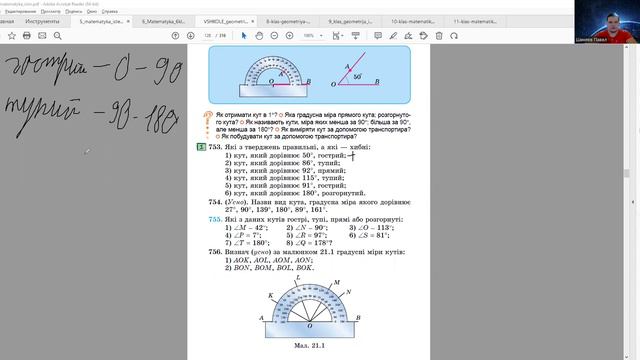Viewport: 640px width, 360px height.
Task: Send the file by email via the envelope icon
Action: tap(42, 36)
